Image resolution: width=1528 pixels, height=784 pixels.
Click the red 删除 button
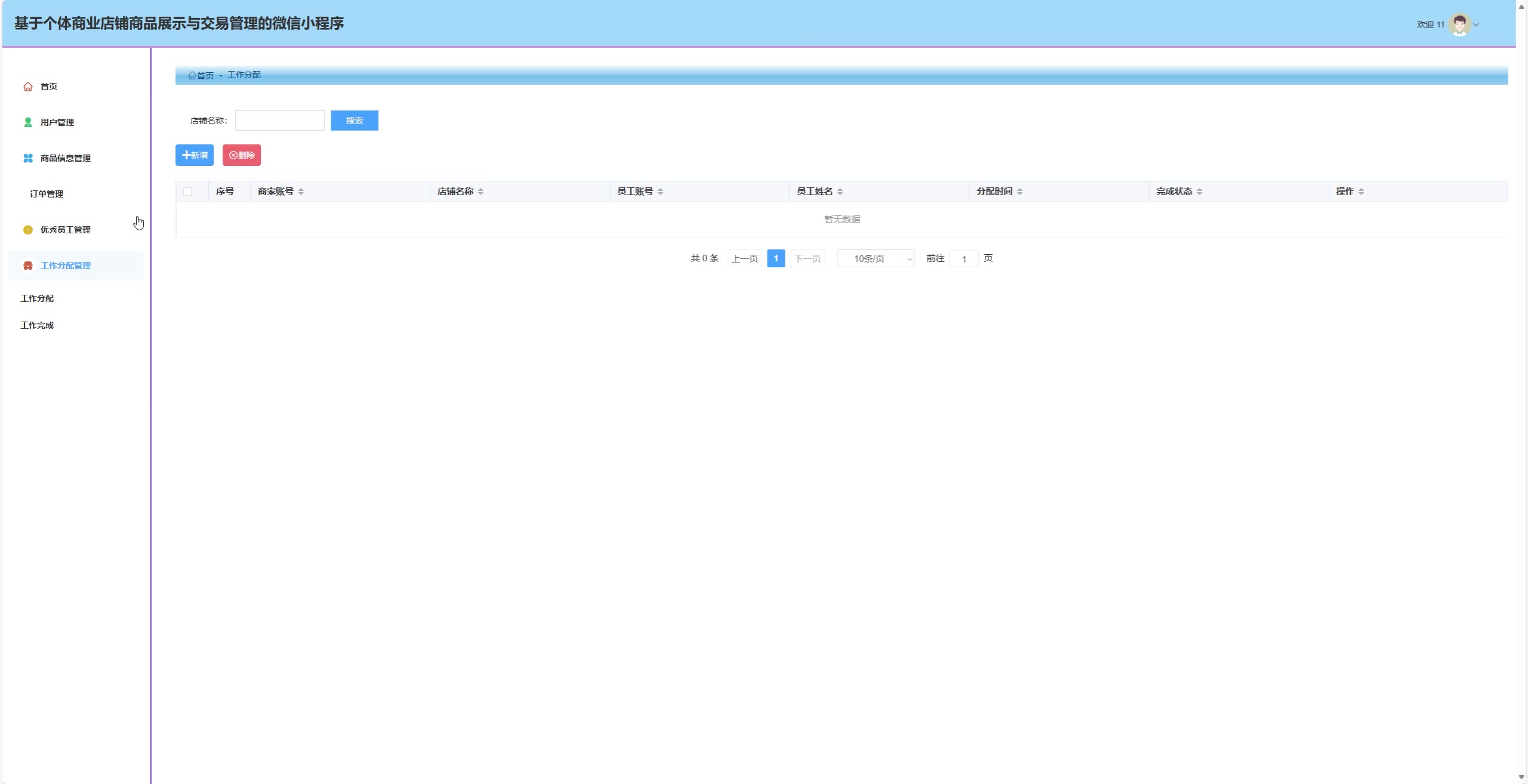coord(242,155)
